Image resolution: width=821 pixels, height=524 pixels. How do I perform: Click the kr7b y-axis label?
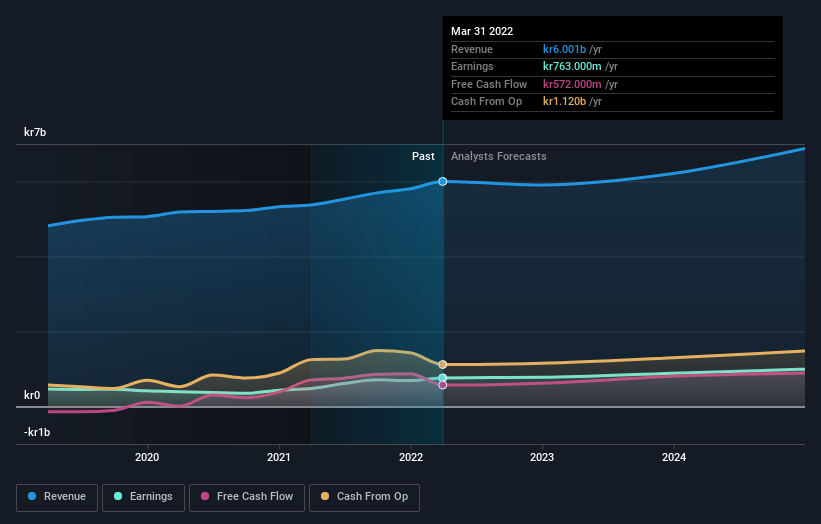[x=35, y=132]
